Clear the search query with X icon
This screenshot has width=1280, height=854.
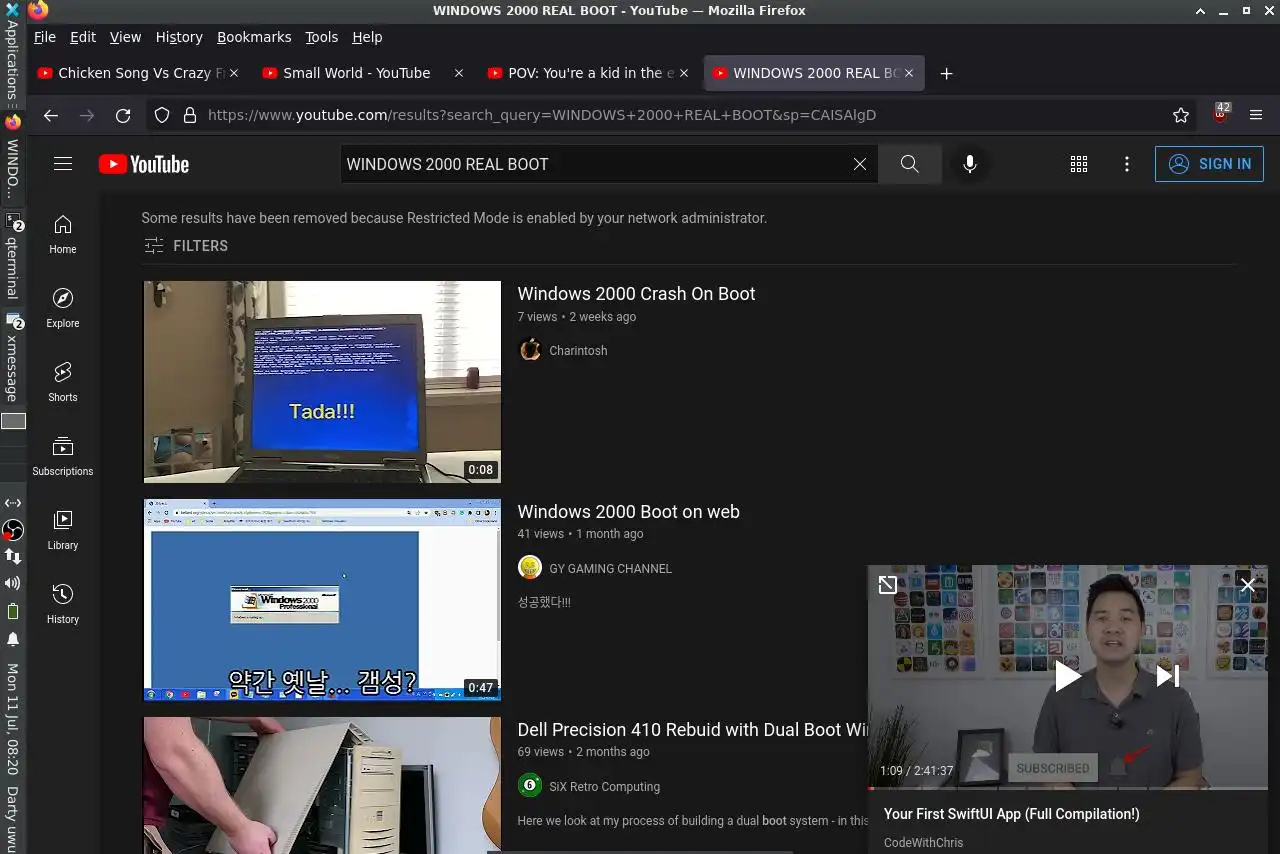point(860,164)
